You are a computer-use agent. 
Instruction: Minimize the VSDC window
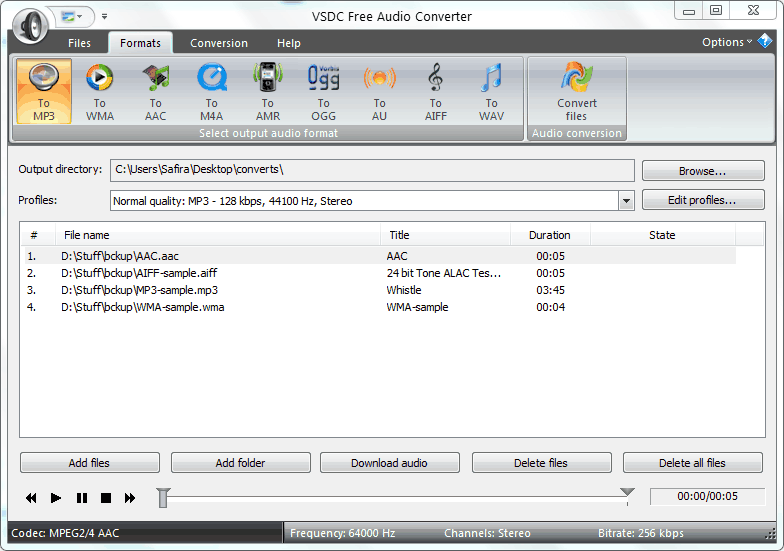tap(688, 11)
